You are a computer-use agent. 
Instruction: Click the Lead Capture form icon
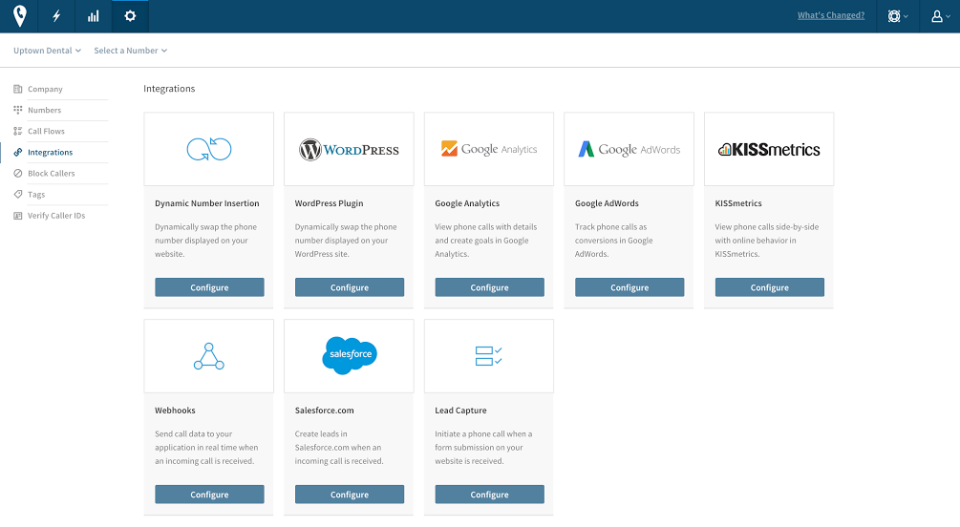point(489,356)
